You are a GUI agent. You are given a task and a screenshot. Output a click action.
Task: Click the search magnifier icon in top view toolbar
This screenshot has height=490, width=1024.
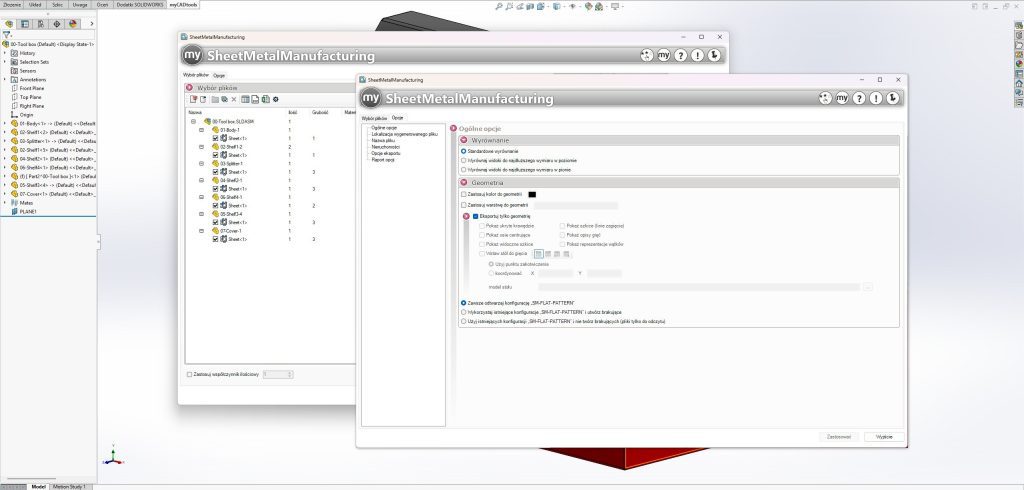click(x=499, y=7)
